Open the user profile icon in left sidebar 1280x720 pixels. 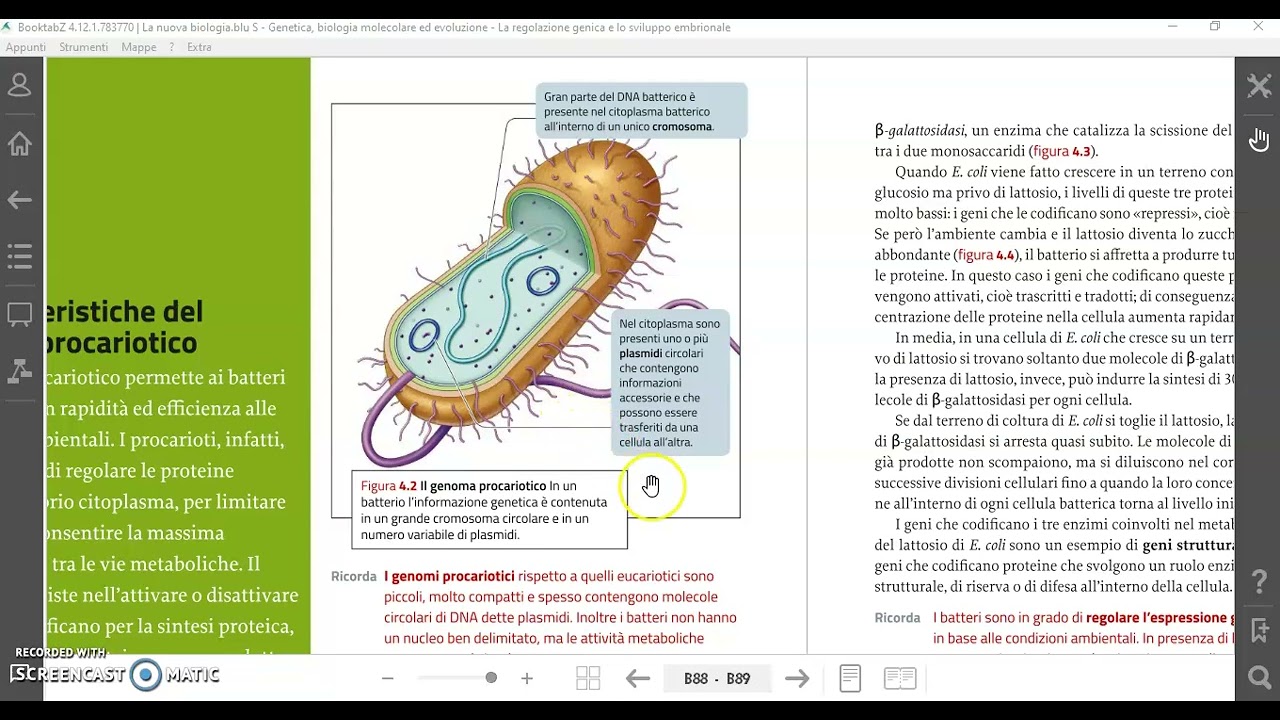20,85
